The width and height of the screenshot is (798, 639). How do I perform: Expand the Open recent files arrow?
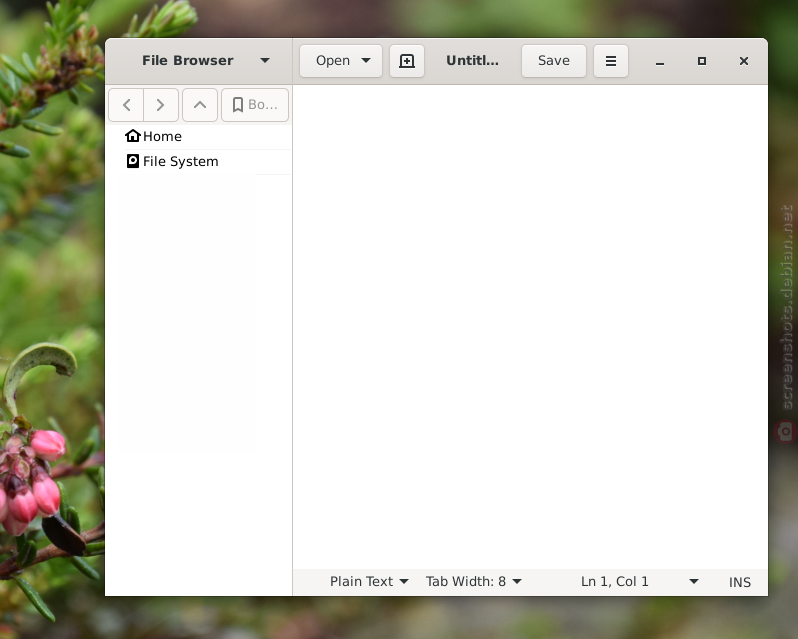coord(366,61)
